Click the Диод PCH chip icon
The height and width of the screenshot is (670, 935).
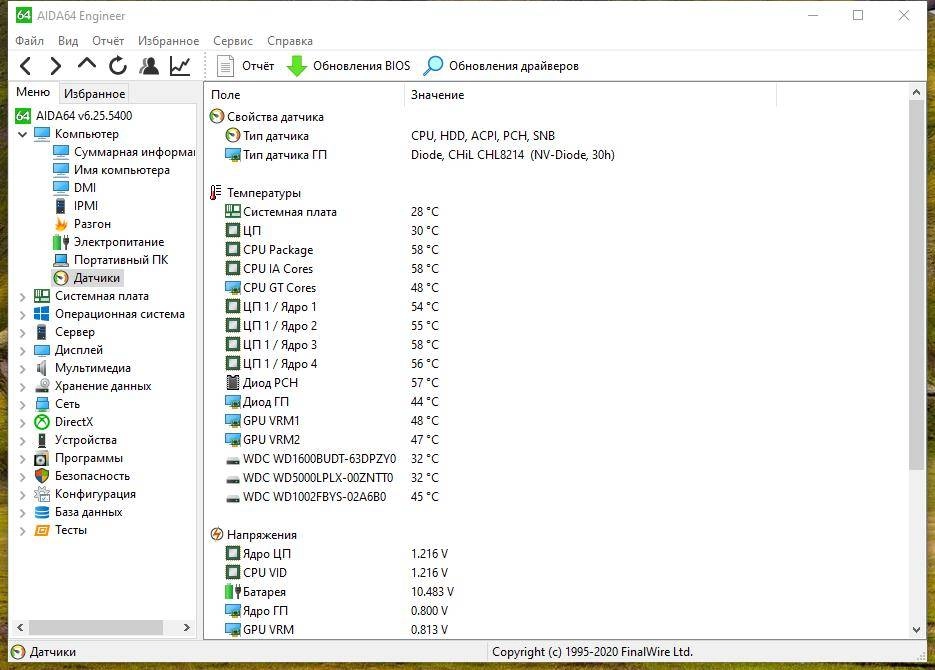point(233,383)
